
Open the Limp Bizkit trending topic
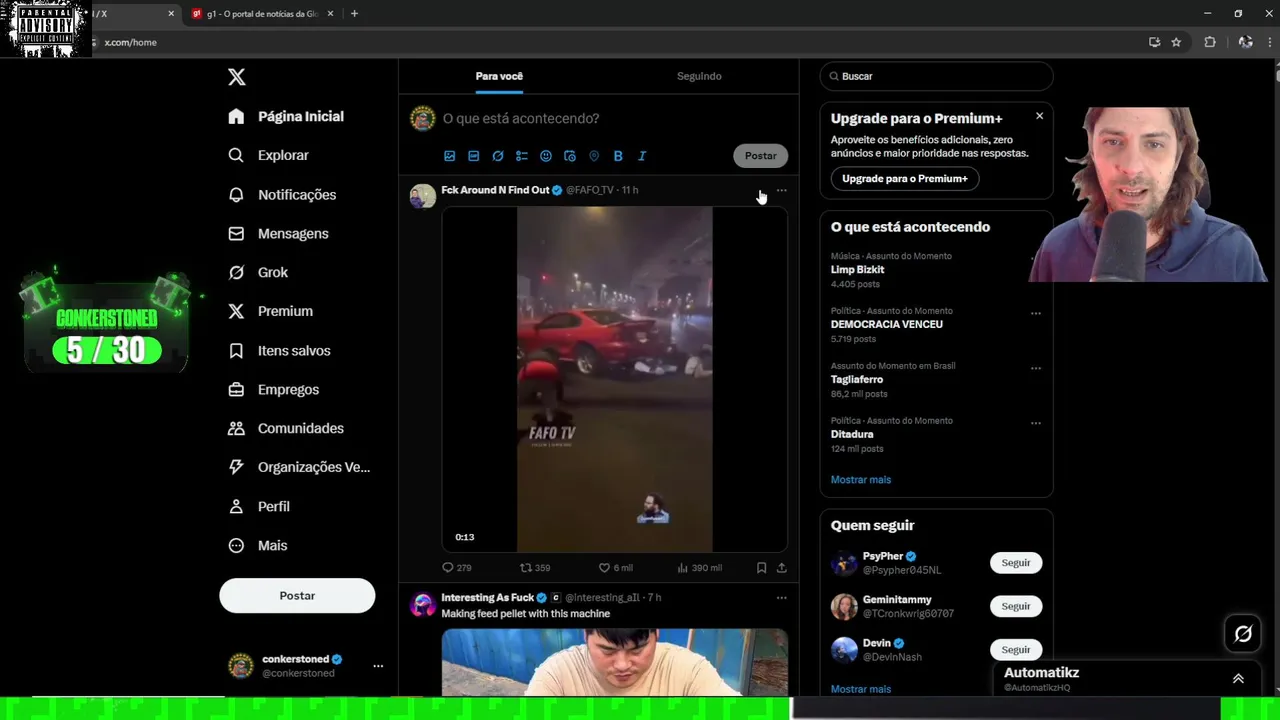pyautogui.click(x=857, y=270)
